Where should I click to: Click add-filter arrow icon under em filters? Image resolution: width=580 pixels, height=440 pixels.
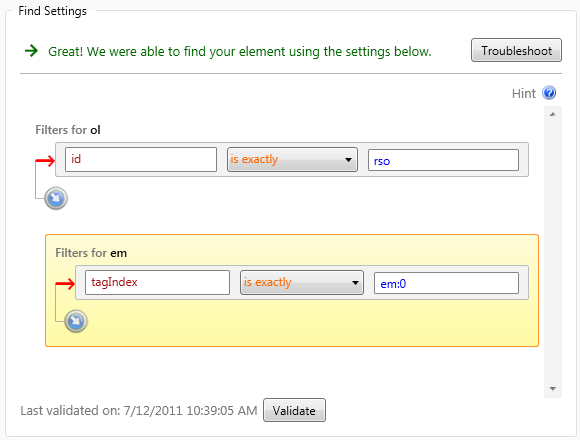(76, 321)
